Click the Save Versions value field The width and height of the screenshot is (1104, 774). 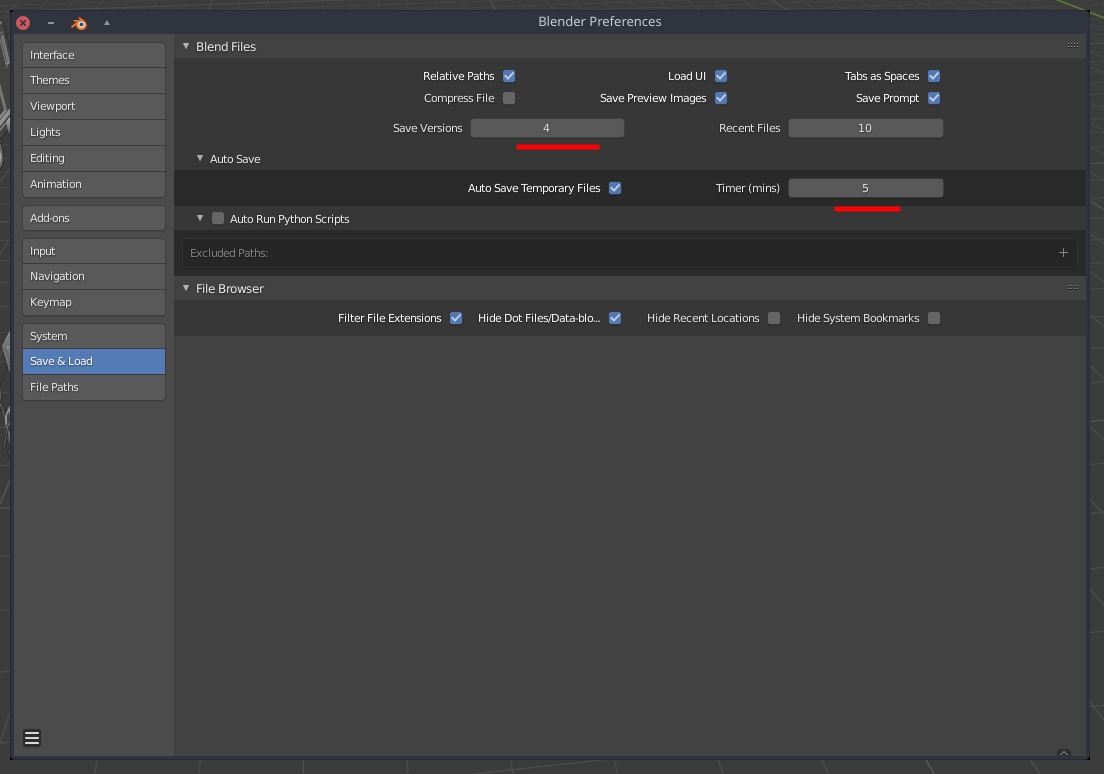pyautogui.click(x=547, y=128)
